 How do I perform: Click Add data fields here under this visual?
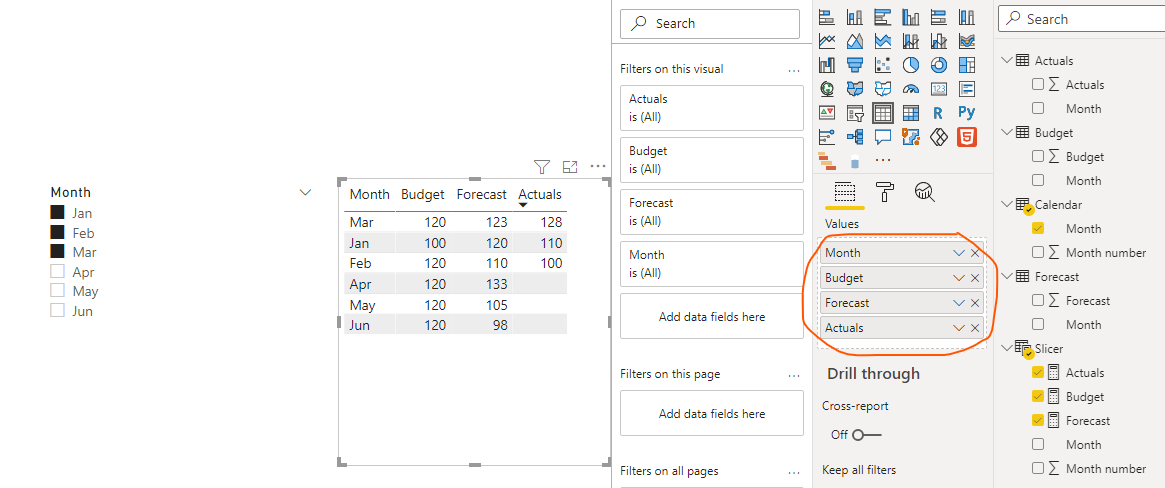(x=712, y=316)
